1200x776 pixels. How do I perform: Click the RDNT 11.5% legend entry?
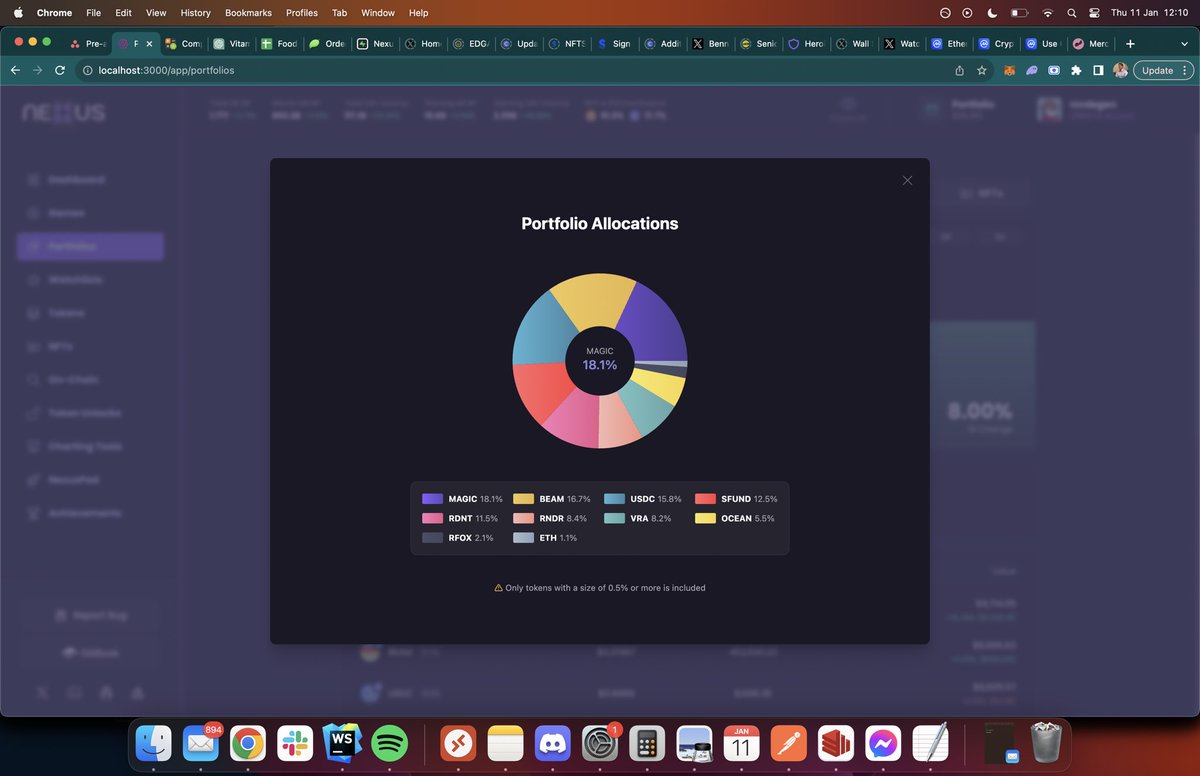[x=460, y=518]
